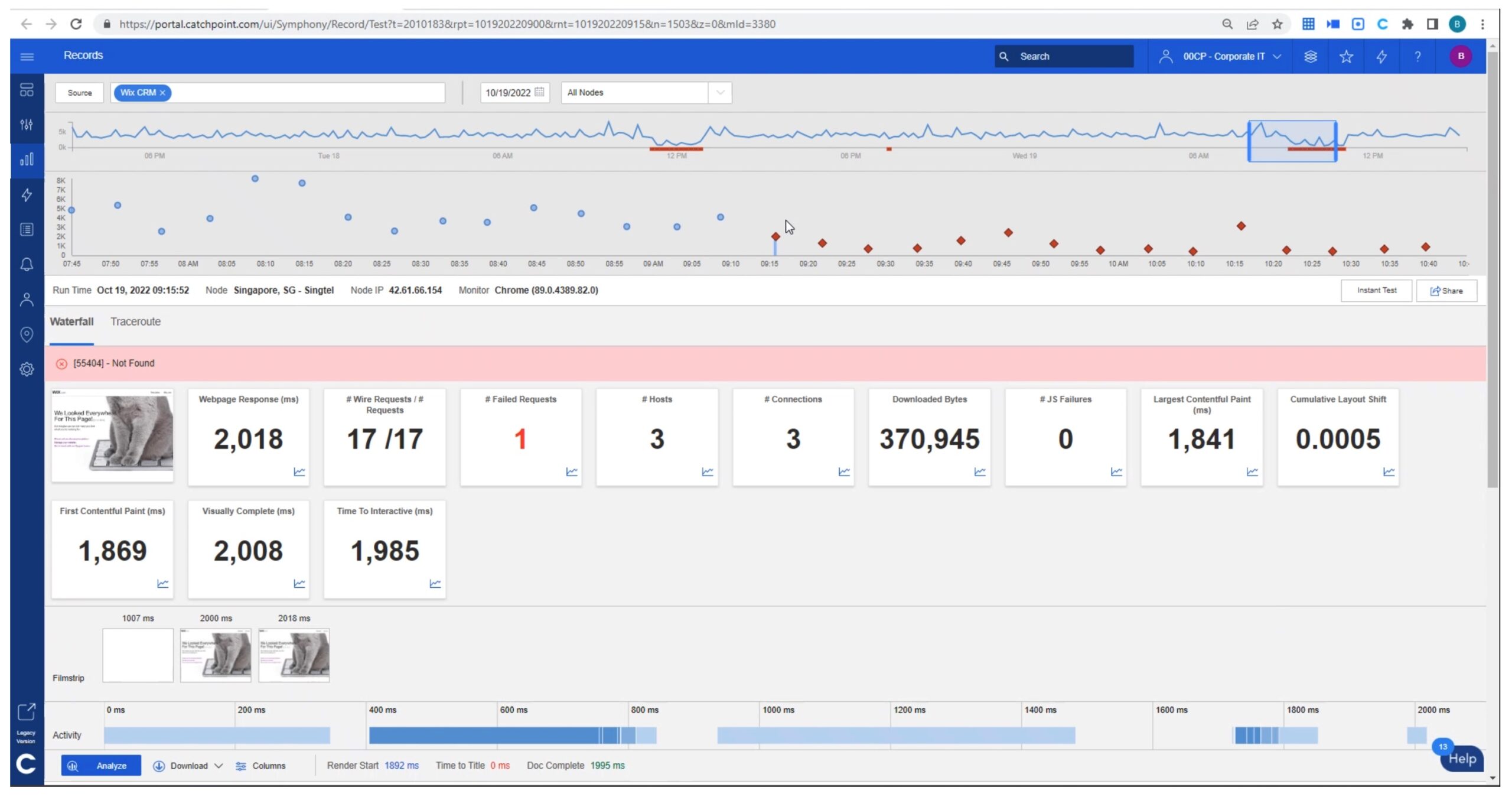The image size is (1512, 797).
Task: Click the Instant Test button
Action: [1376, 290]
